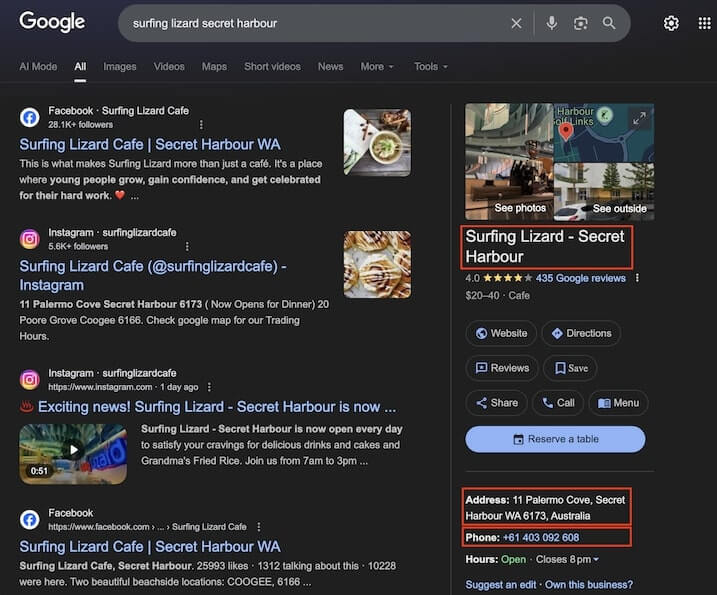This screenshot has width=717, height=595.
Task: Share the Surfing Lizard listing
Action: (x=497, y=403)
